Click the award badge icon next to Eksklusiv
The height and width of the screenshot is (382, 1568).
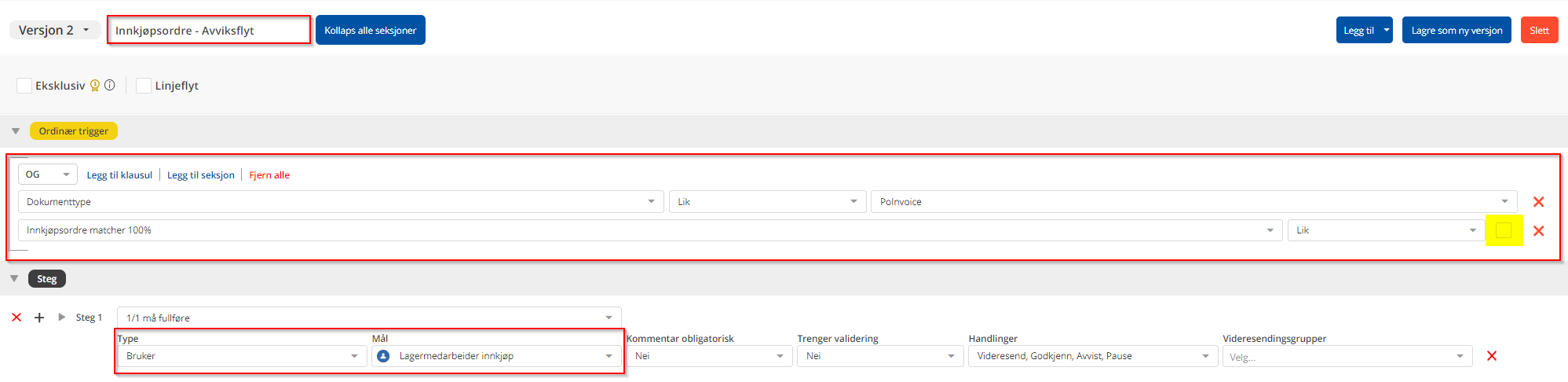click(95, 86)
